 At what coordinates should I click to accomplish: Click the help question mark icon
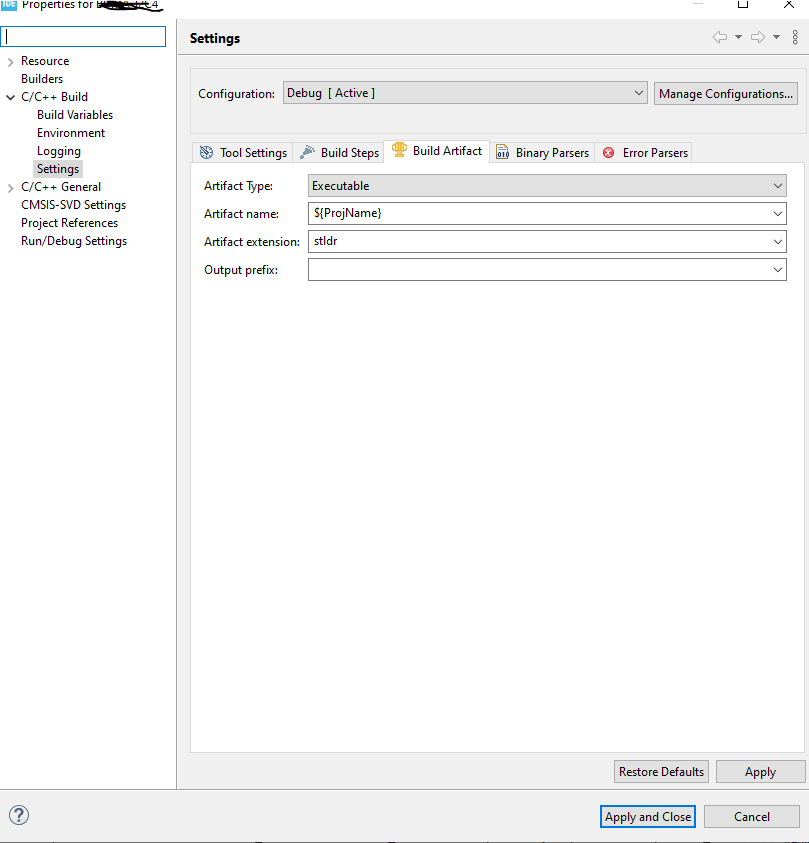18,816
